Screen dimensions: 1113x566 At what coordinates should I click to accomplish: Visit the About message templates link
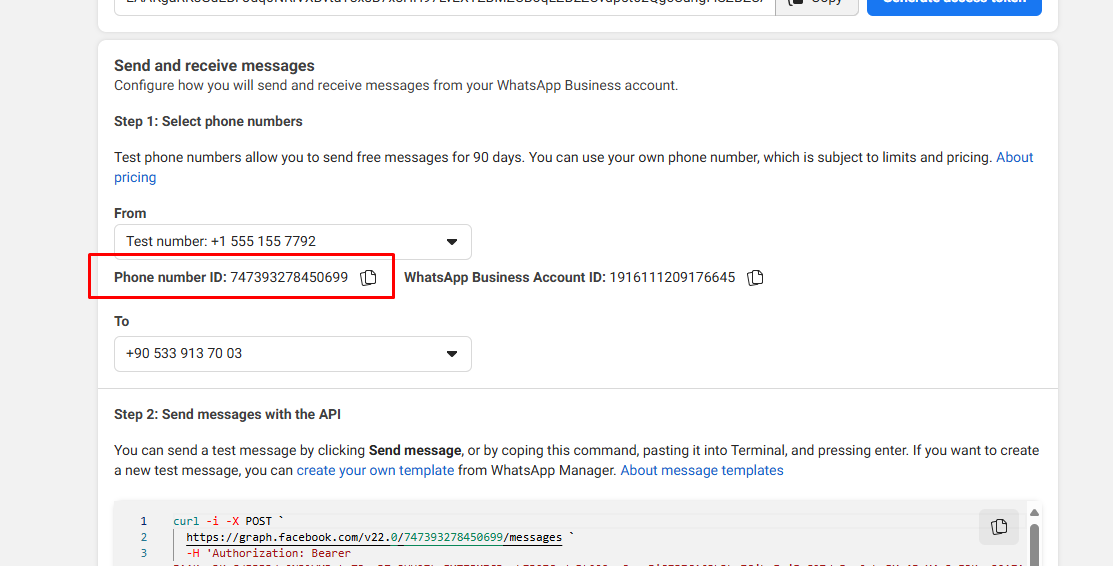pyautogui.click(x=701, y=470)
